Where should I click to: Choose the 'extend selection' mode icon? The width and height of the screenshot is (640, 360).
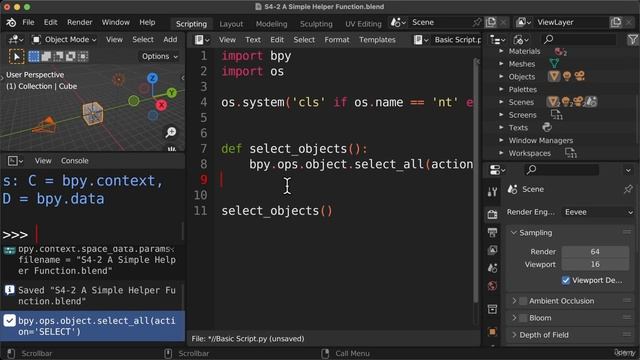[46, 56]
